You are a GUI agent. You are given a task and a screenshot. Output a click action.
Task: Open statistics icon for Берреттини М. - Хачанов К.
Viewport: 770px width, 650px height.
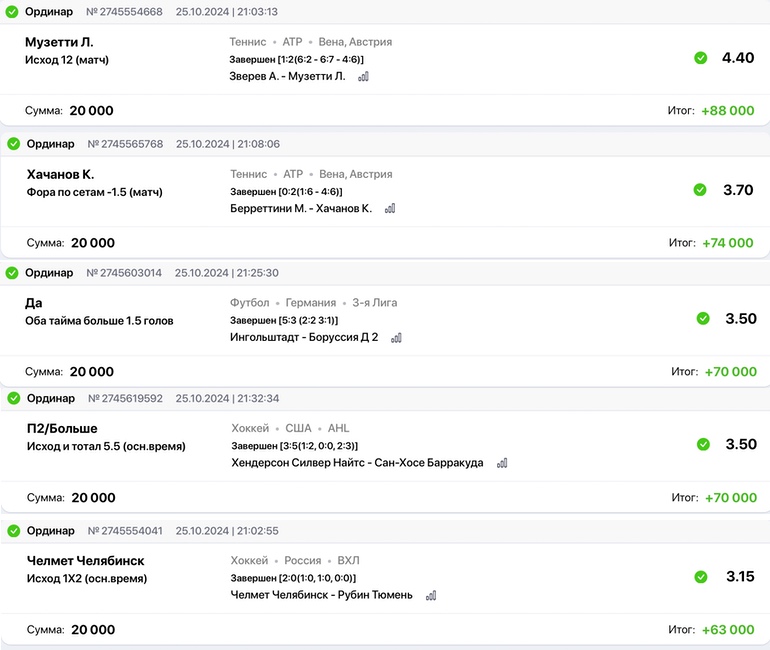click(x=390, y=209)
